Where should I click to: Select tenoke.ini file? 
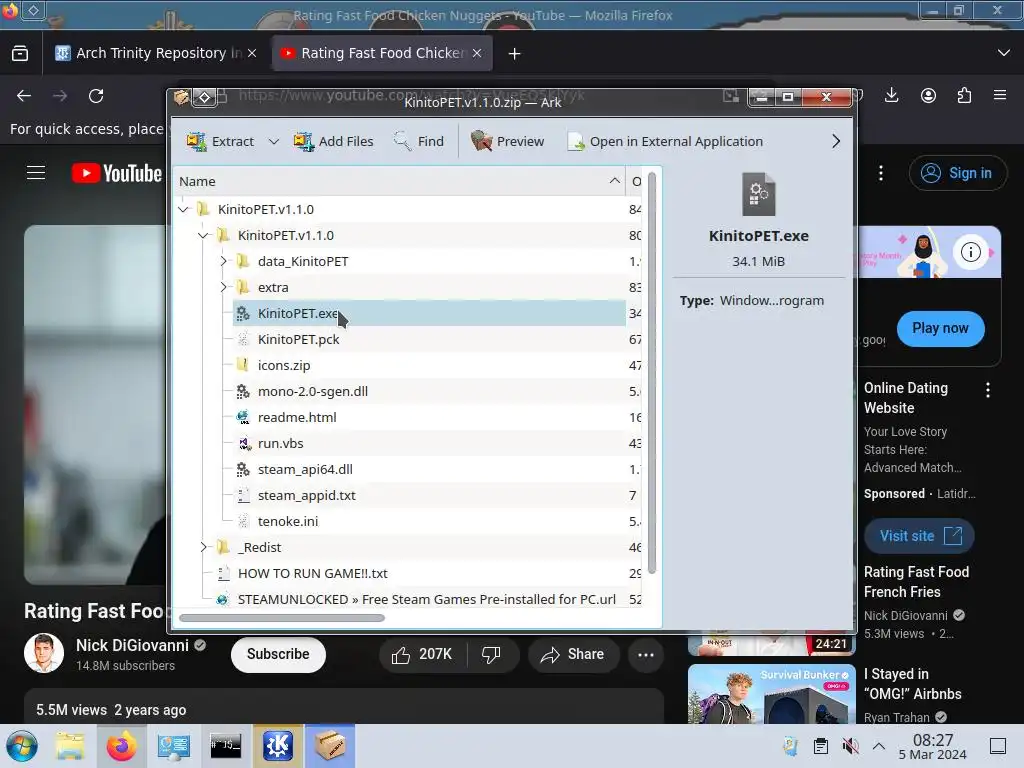coord(287,522)
